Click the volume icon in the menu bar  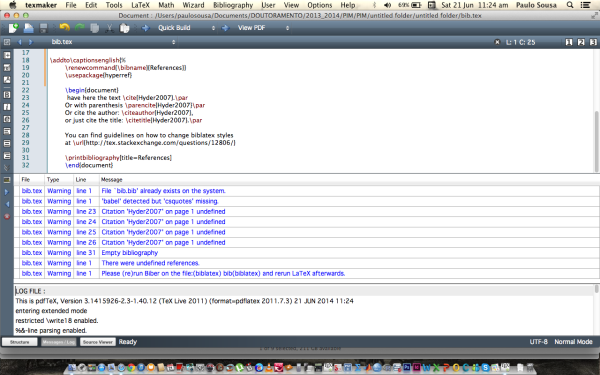[x=388, y=5]
